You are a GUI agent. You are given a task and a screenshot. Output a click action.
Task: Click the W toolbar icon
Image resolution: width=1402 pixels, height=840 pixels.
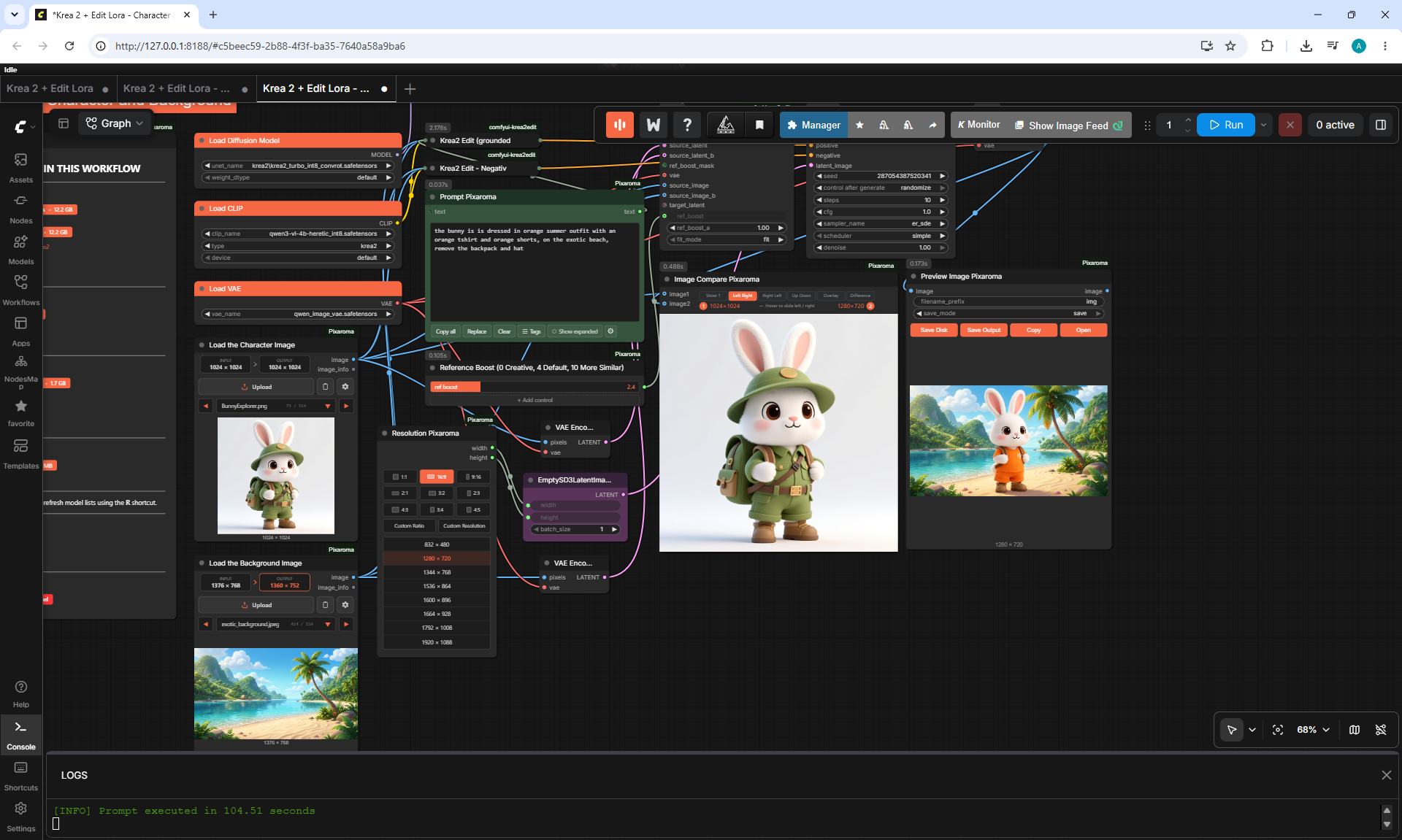pos(654,125)
